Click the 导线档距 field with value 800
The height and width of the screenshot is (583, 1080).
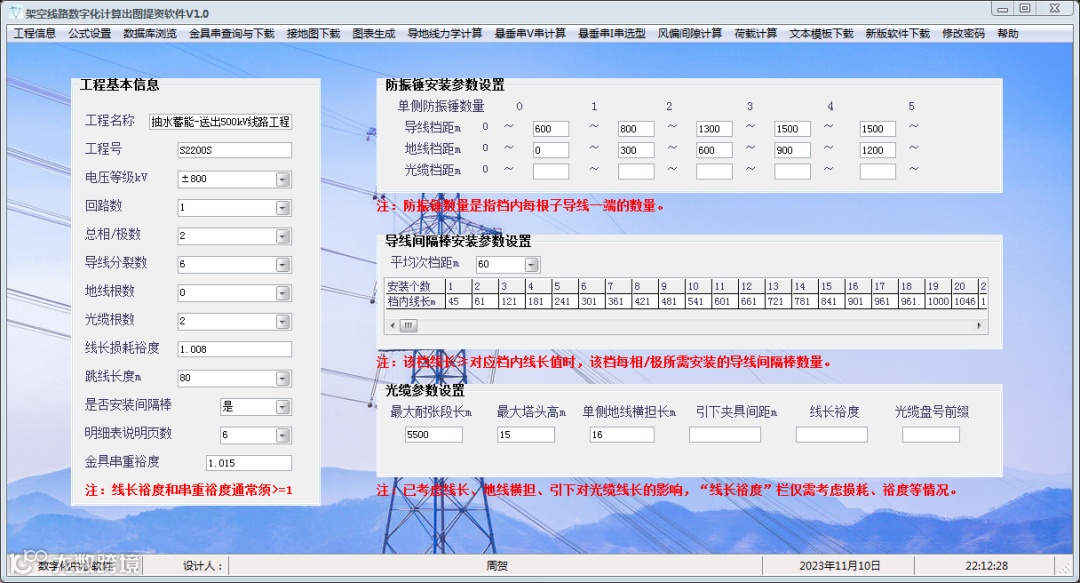[636, 129]
